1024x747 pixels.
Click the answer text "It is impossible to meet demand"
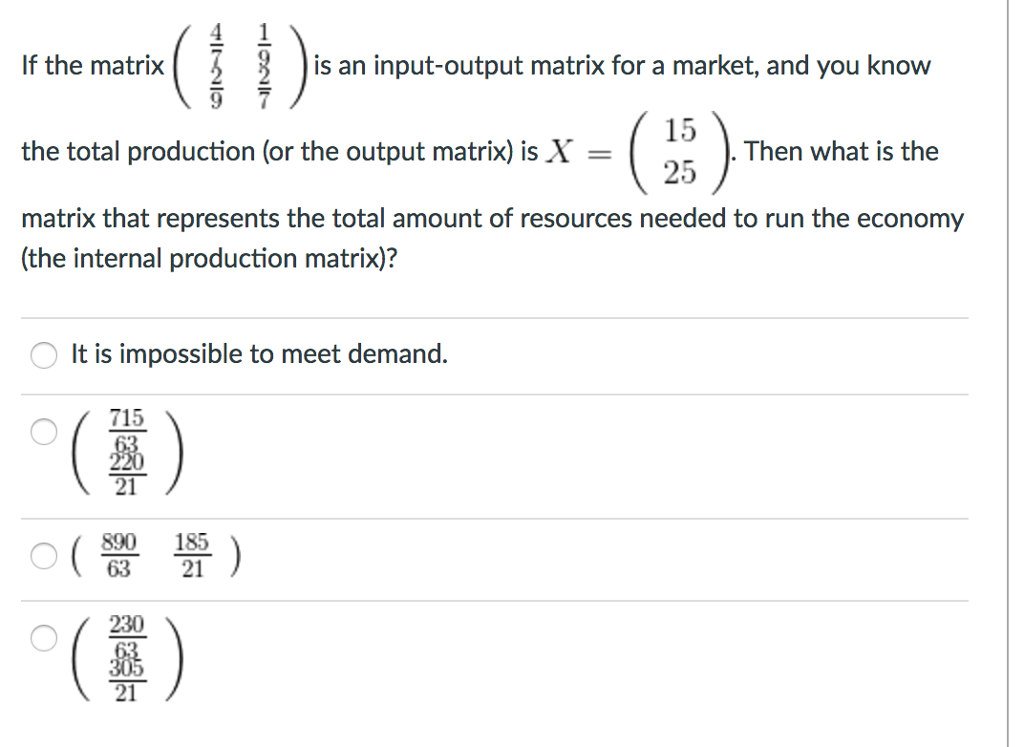pyautogui.click(x=258, y=354)
